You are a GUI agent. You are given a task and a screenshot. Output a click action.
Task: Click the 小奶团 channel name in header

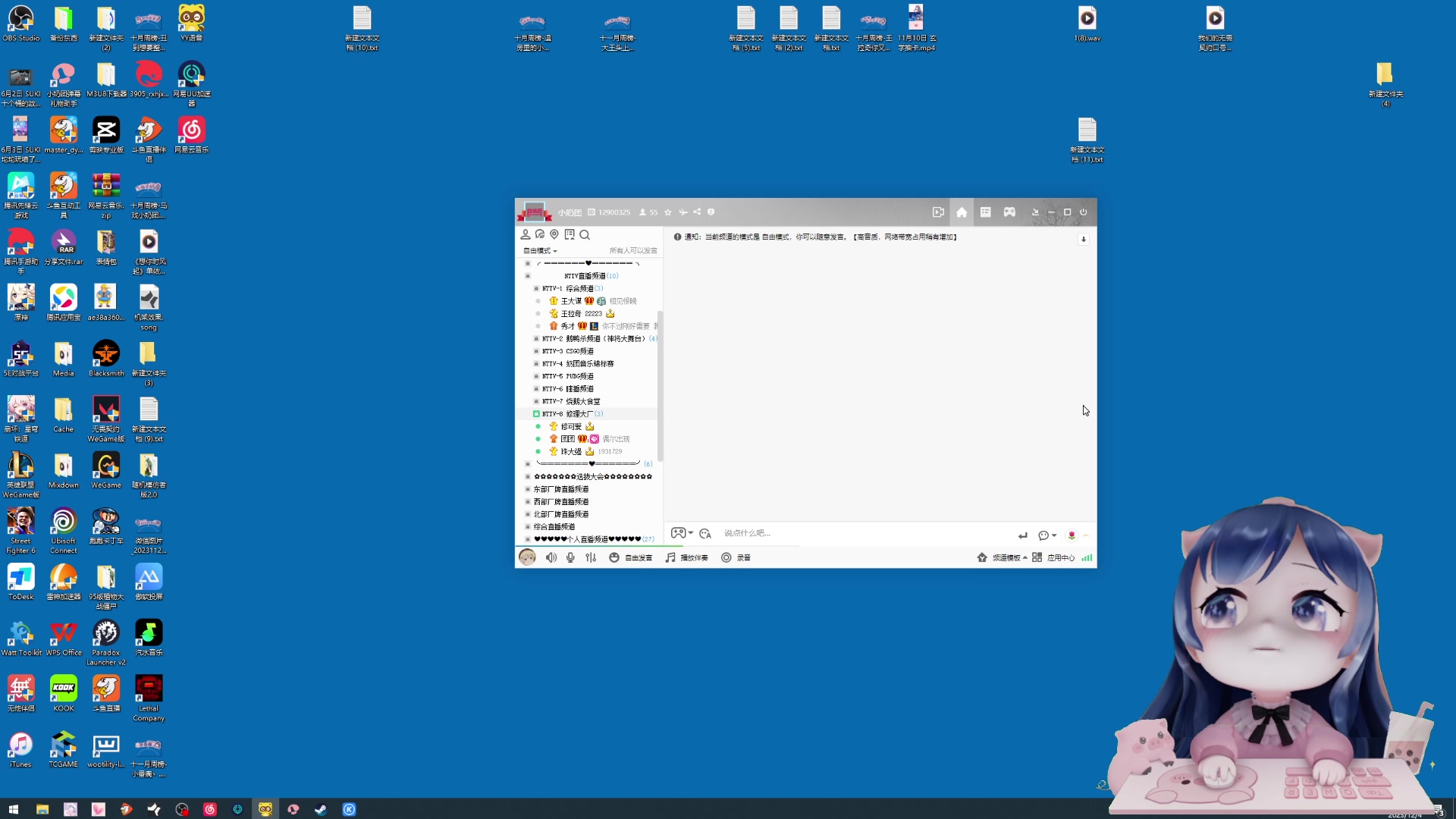(x=570, y=212)
